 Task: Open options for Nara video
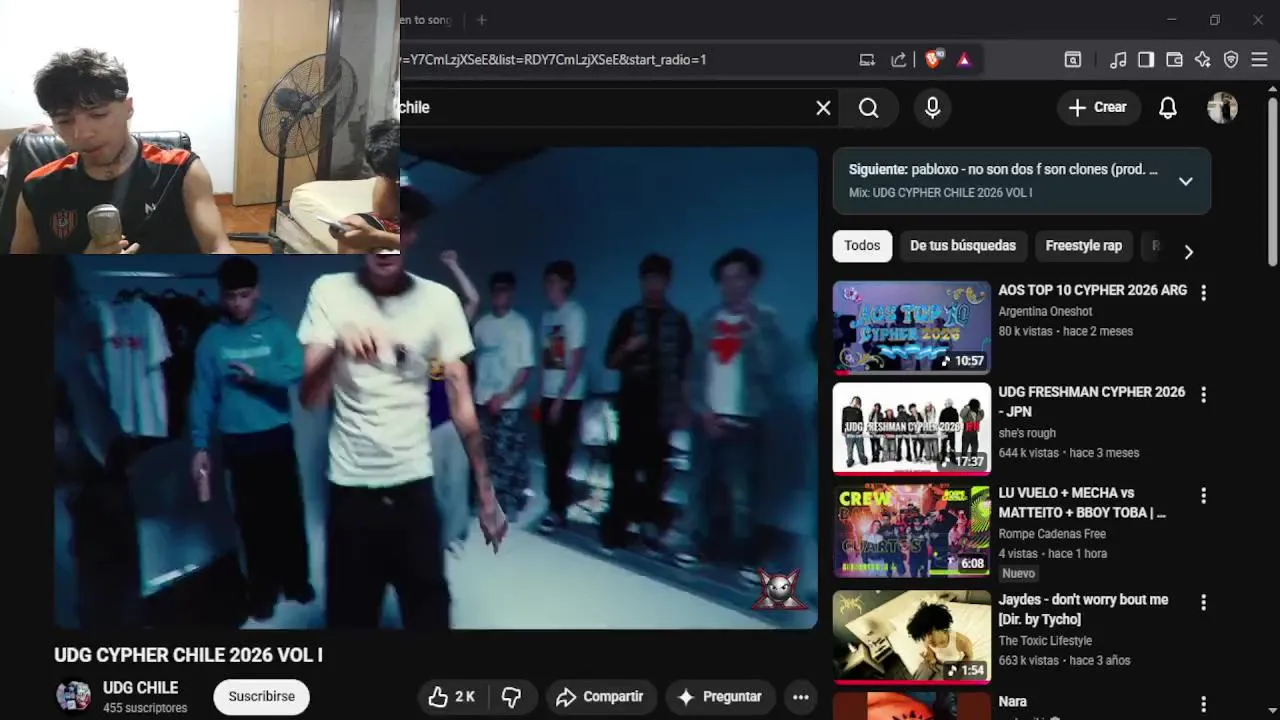[1203, 705]
